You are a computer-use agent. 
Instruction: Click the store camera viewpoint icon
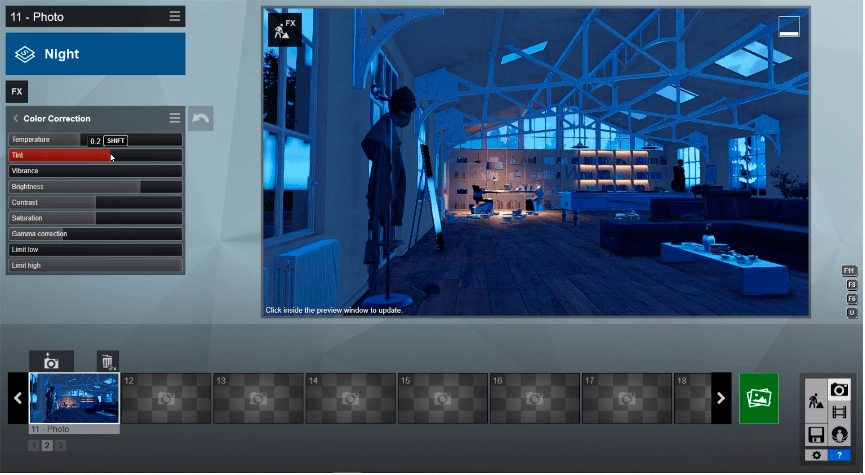[51, 361]
